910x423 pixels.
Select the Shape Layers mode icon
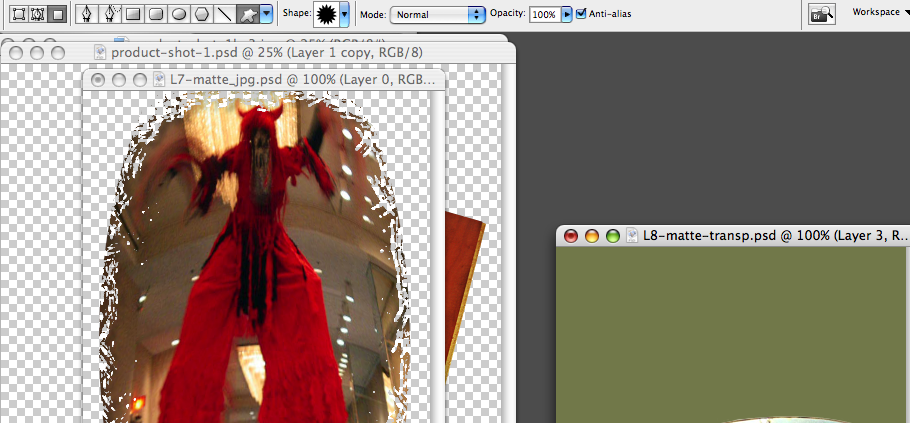point(16,15)
